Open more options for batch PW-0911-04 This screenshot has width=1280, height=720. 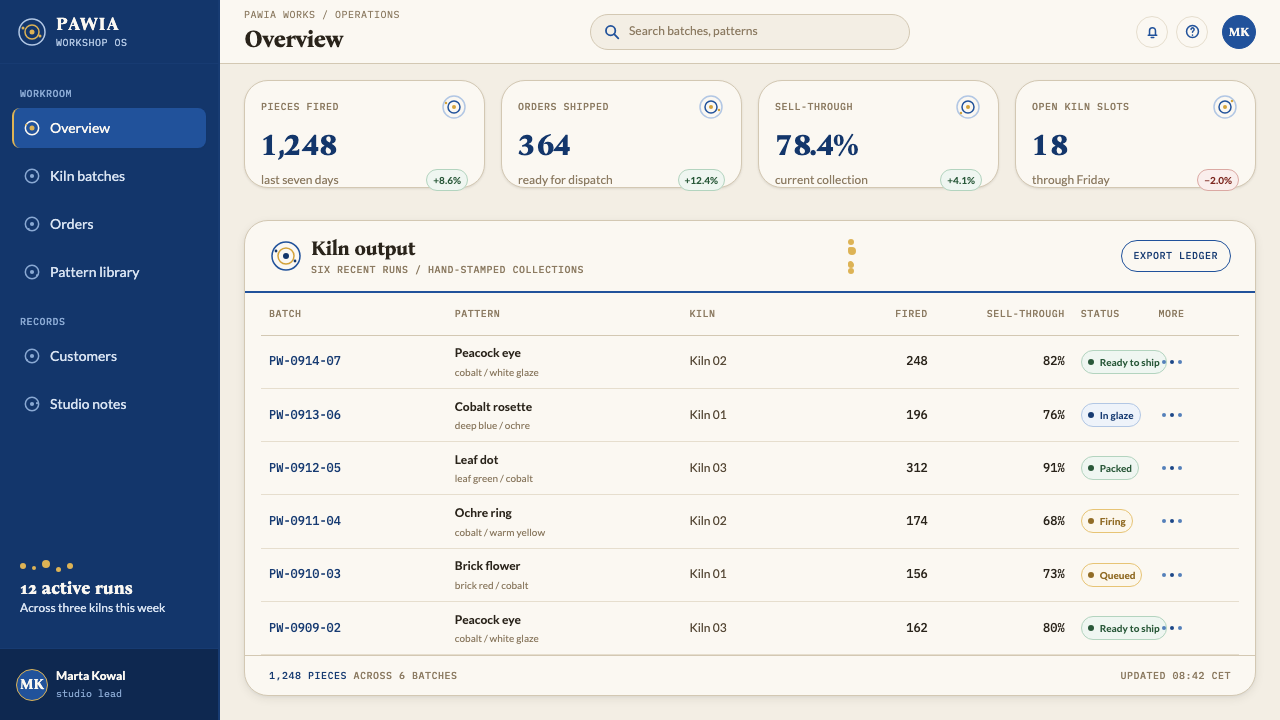[x=1172, y=521]
